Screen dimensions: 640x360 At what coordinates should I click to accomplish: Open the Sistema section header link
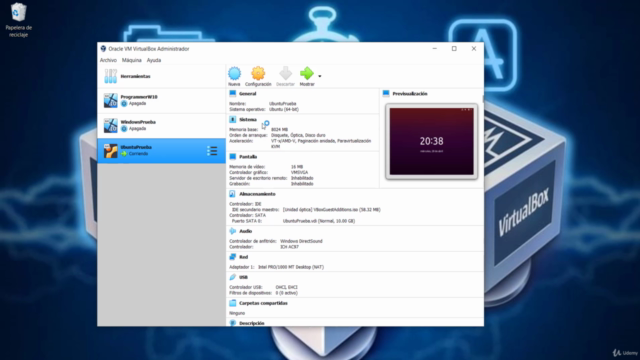click(248, 120)
